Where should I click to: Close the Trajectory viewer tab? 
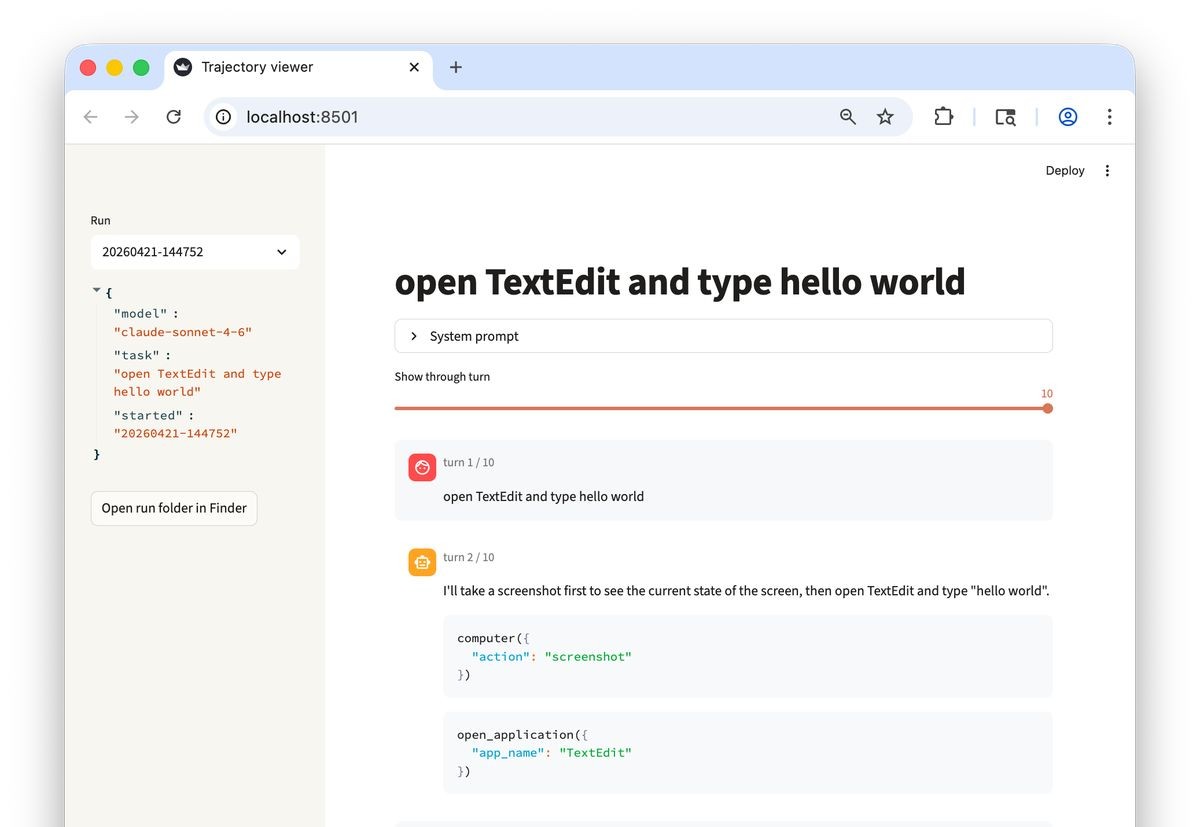click(x=414, y=67)
